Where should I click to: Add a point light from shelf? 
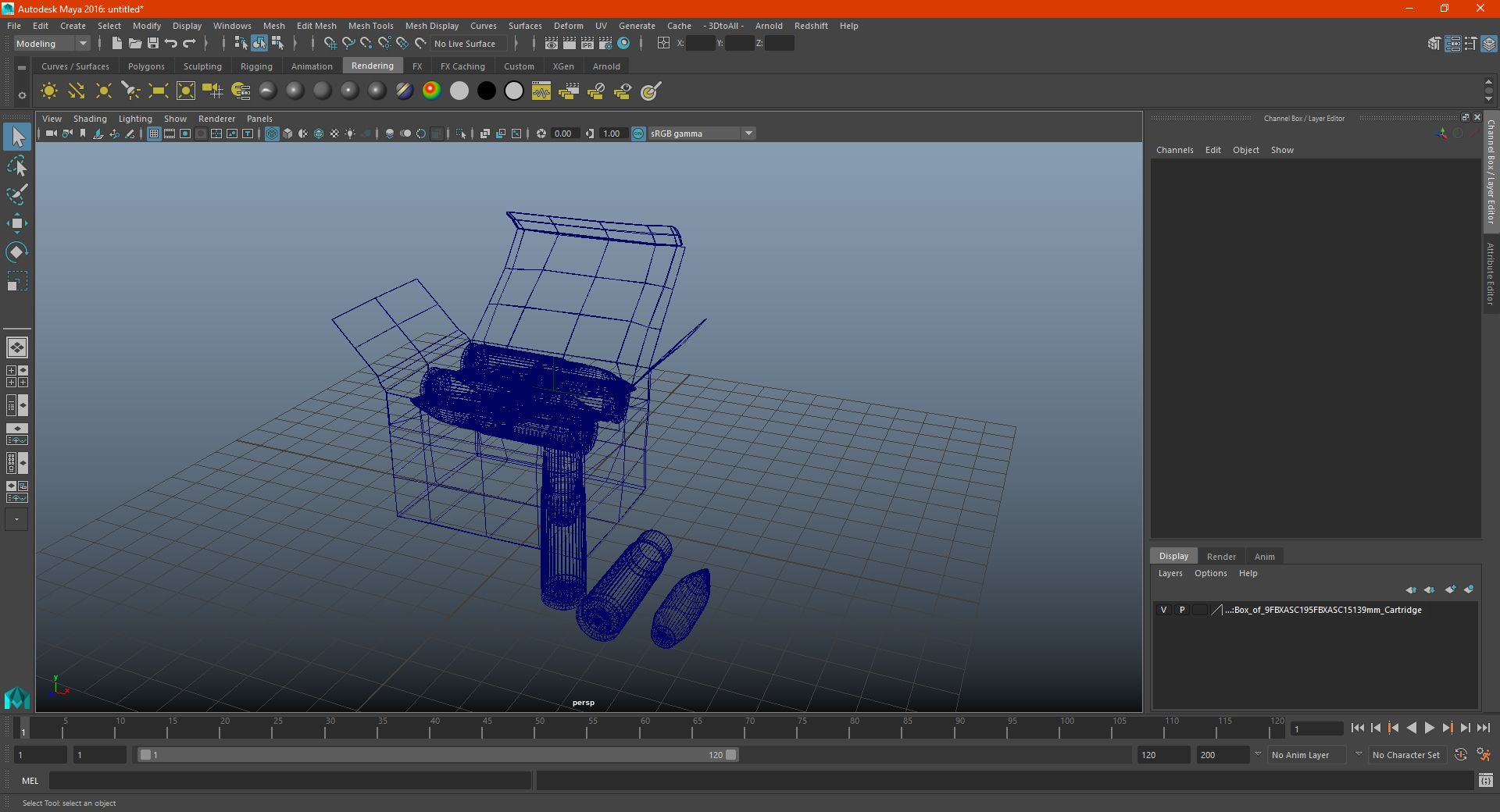pos(104,91)
